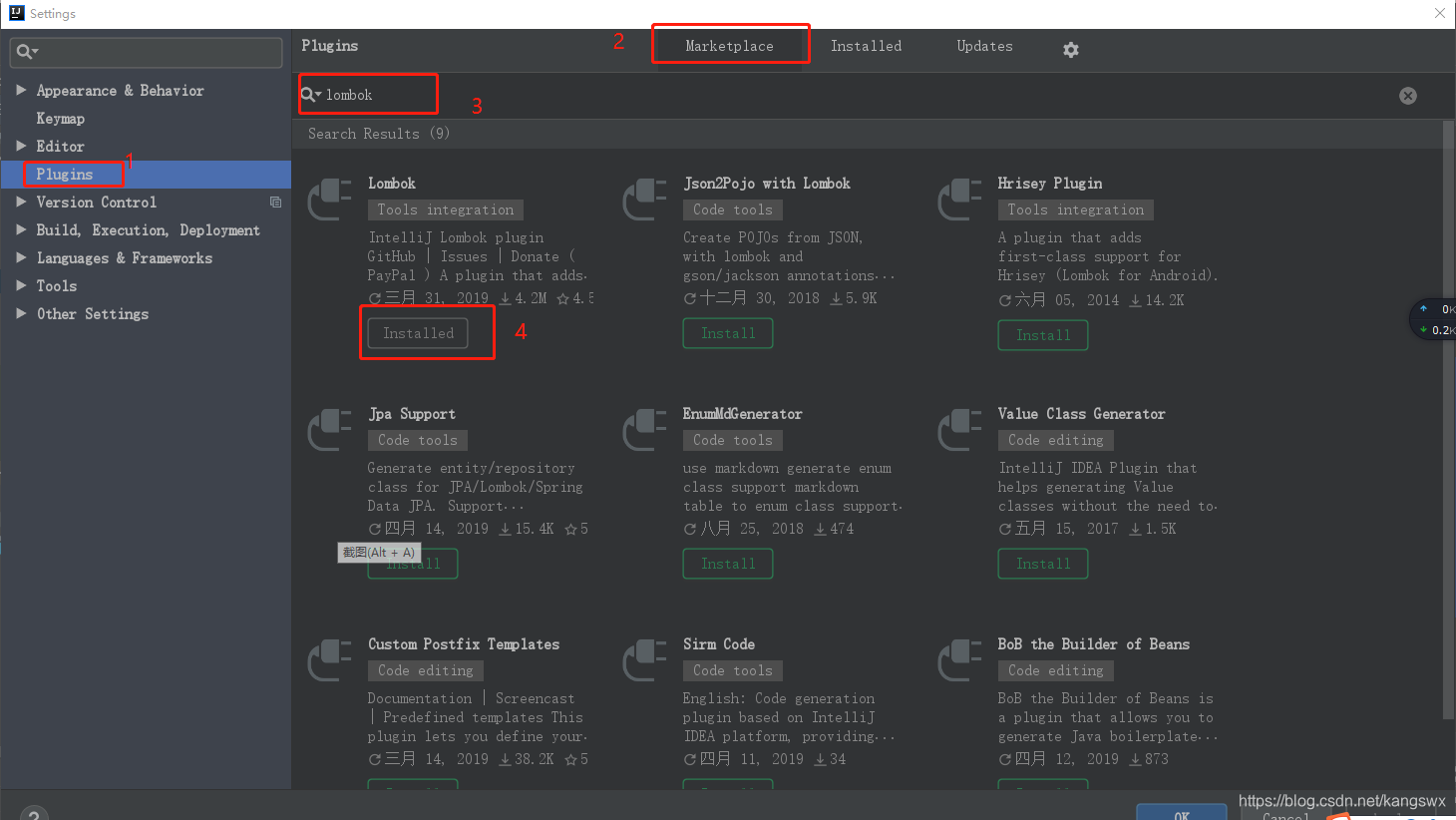
Task: Click the IntelliJ Settings window icon
Action: pyautogui.click(x=16, y=13)
